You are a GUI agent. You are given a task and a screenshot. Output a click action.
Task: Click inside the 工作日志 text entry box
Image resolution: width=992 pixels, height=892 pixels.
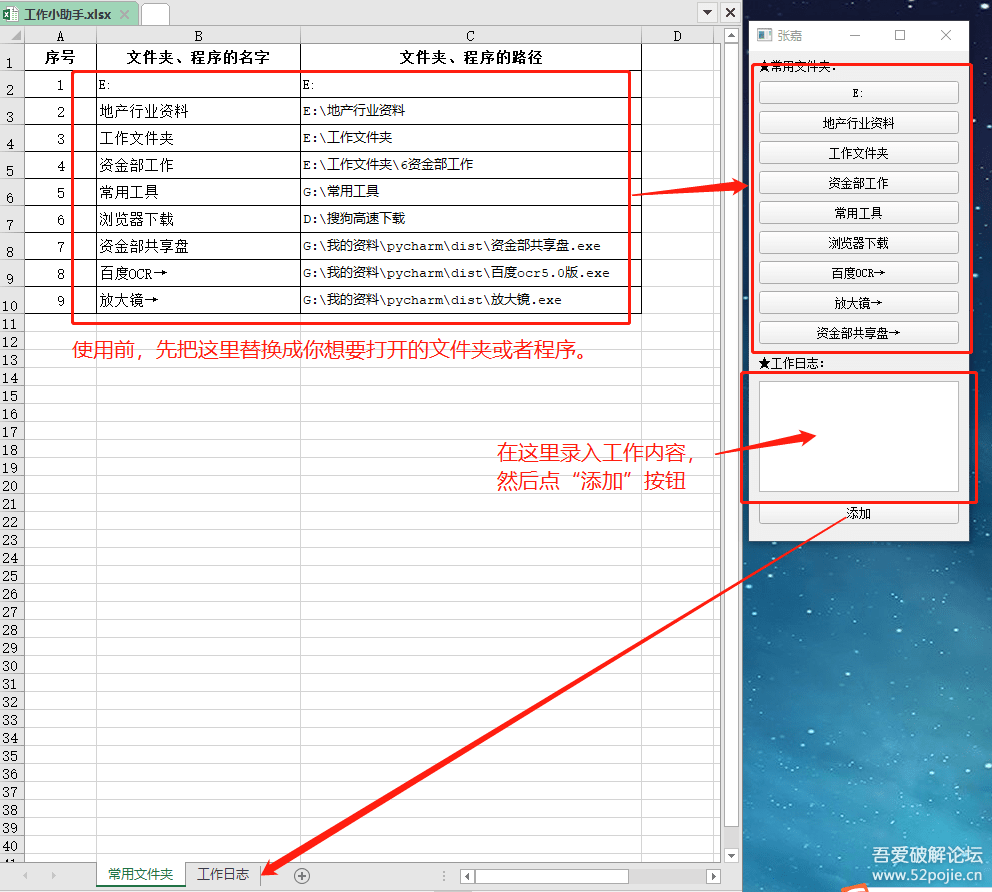tap(857, 435)
